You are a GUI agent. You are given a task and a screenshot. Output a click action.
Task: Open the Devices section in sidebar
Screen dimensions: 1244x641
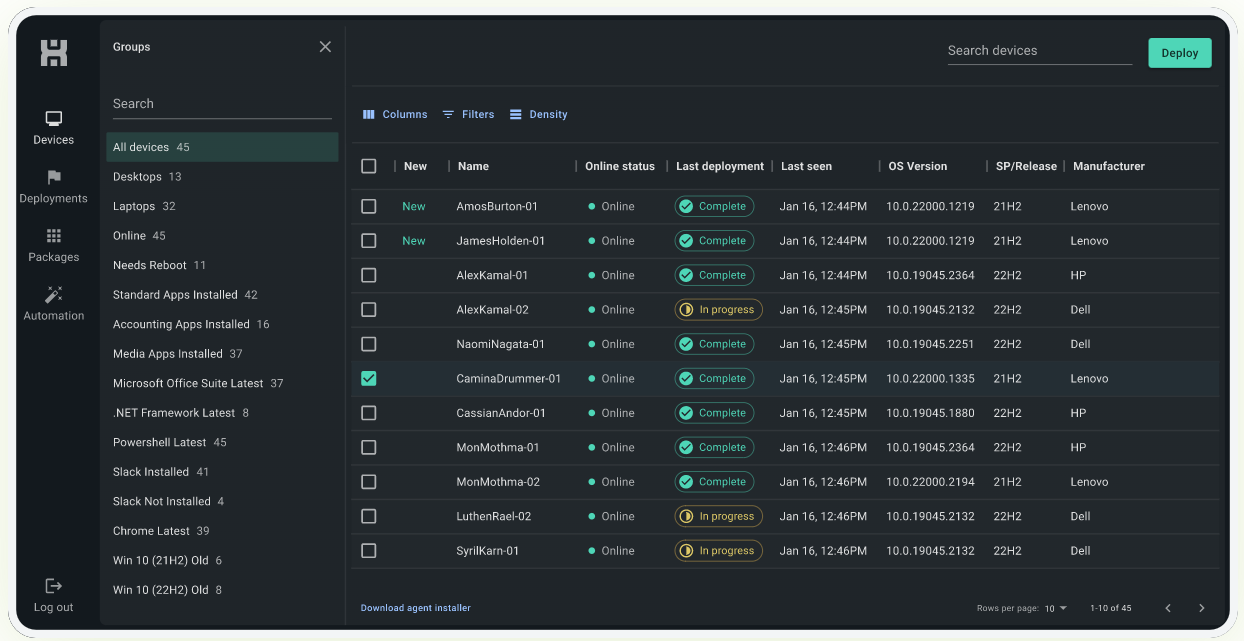[54, 119]
